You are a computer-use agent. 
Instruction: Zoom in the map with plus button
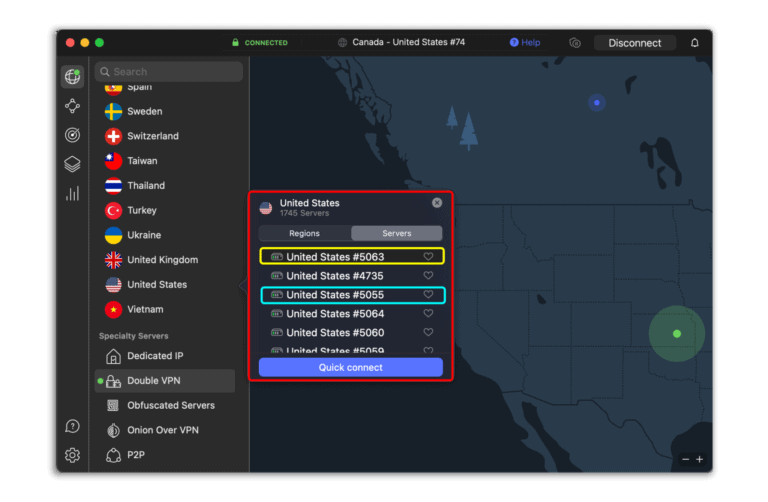coord(699,459)
